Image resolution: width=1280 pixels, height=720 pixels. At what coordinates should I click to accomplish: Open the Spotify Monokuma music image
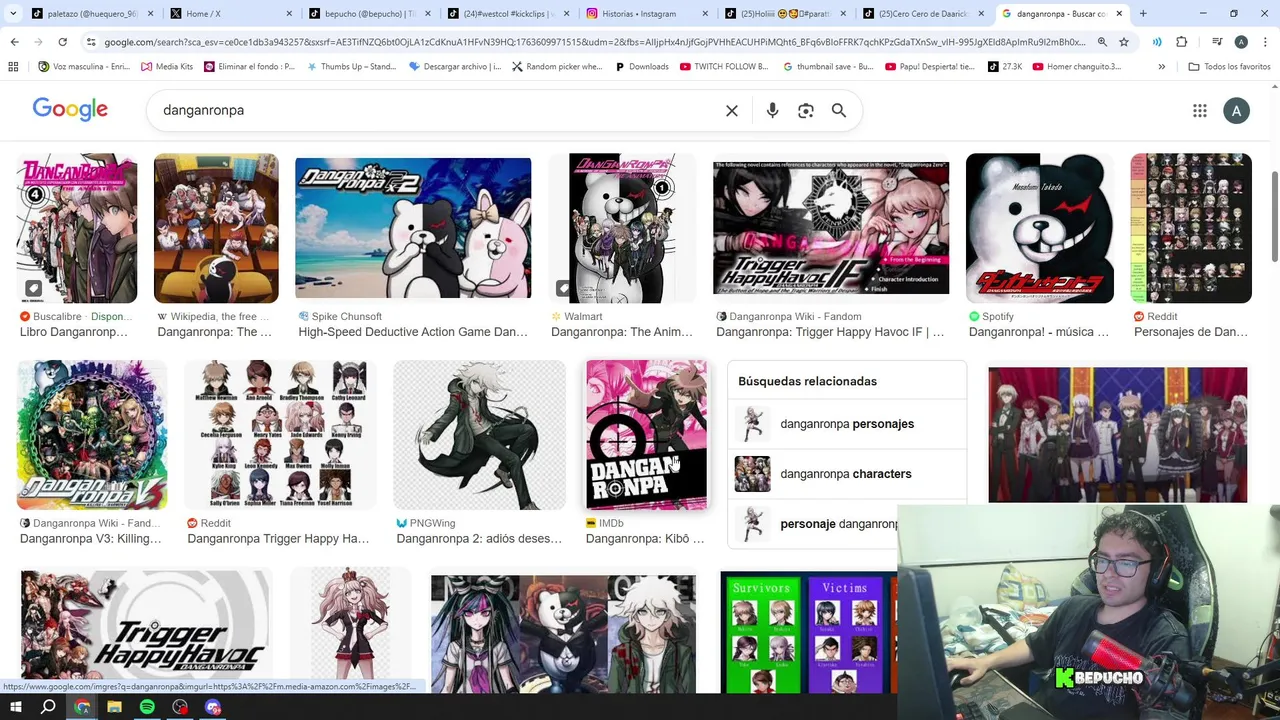pyautogui.click(x=1039, y=228)
